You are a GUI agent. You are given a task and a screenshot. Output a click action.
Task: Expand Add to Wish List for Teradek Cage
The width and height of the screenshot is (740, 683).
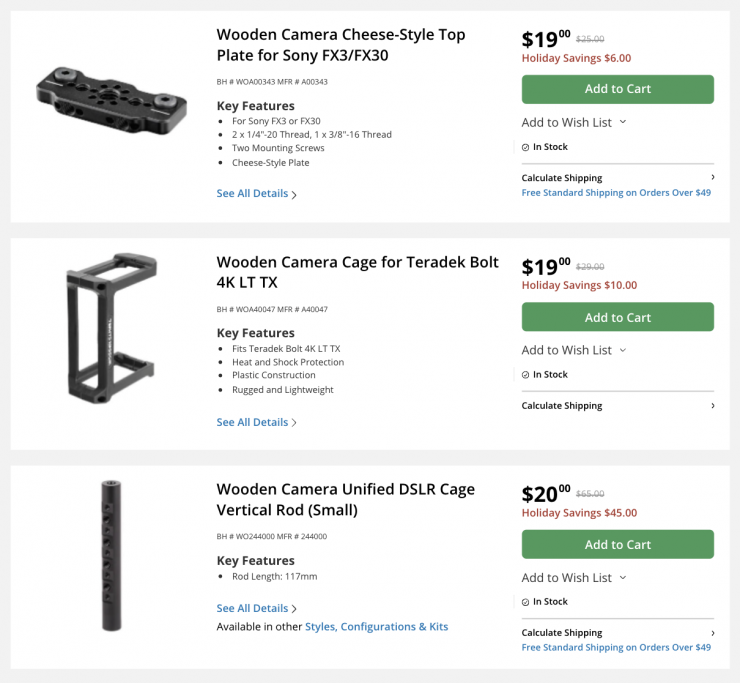coord(574,350)
